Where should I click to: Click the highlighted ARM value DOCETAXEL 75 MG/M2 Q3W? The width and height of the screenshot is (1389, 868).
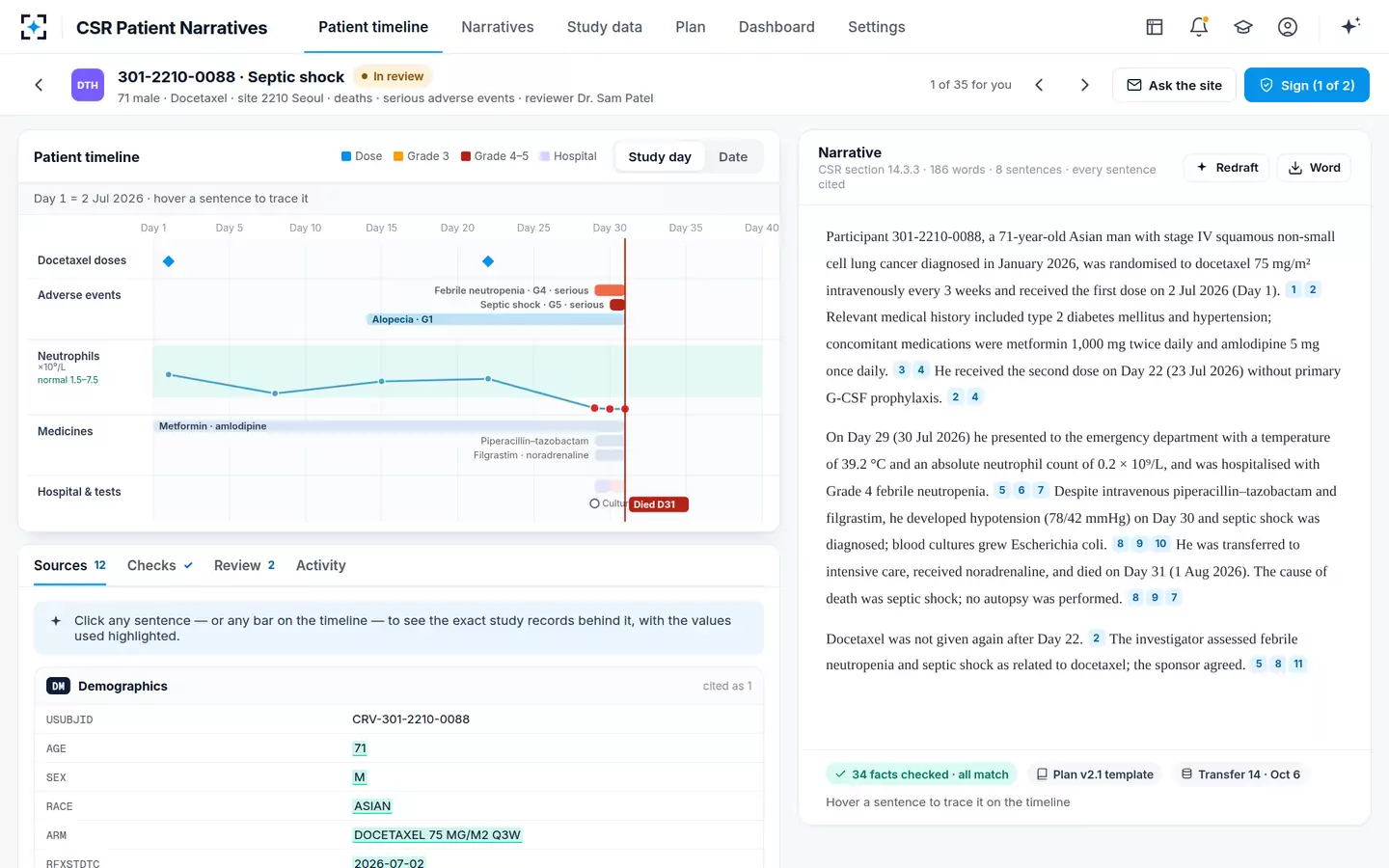(x=437, y=835)
